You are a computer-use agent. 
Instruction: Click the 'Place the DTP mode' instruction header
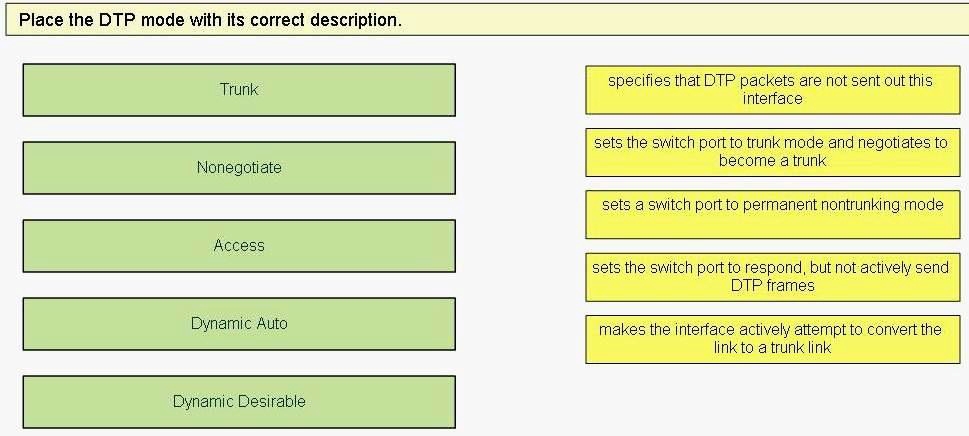(x=210, y=20)
